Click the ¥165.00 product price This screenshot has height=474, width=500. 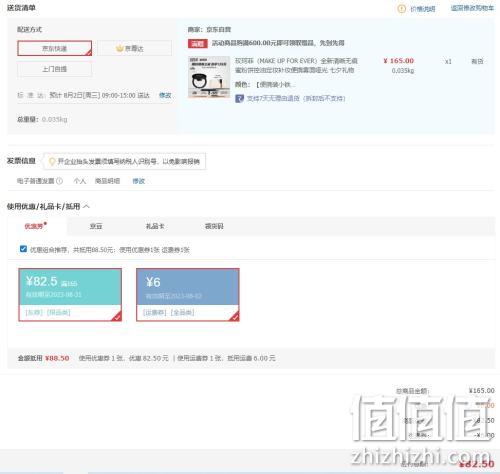398,61
